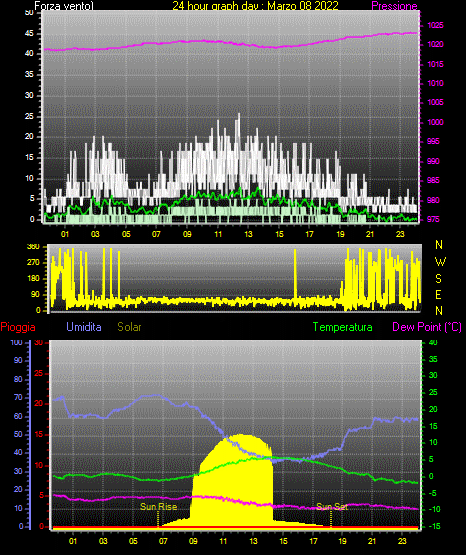Click the Pressione legend label
The width and height of the screenshot is (466, 555).
coord(394,6)
